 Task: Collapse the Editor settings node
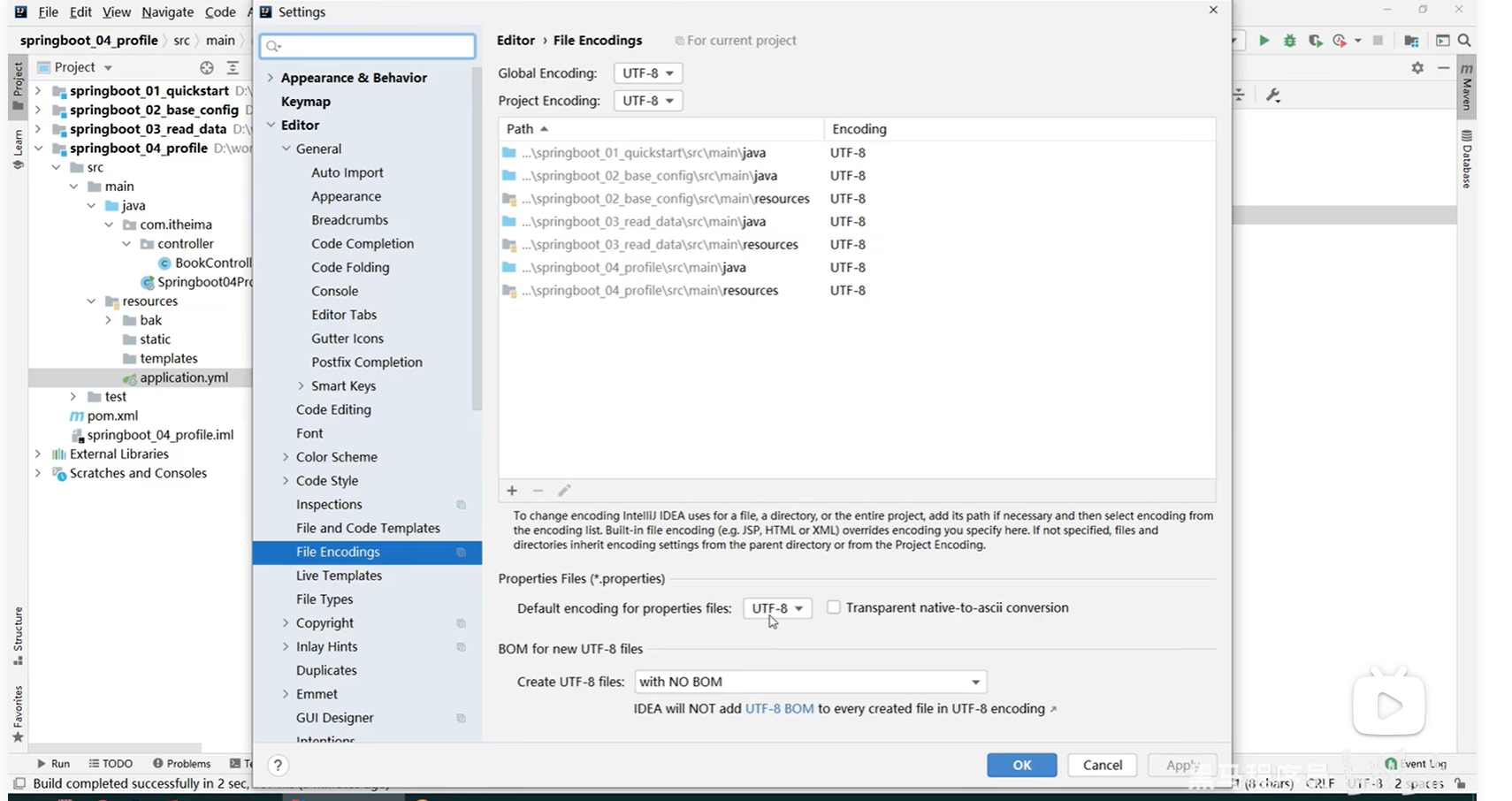click(271, 126)
